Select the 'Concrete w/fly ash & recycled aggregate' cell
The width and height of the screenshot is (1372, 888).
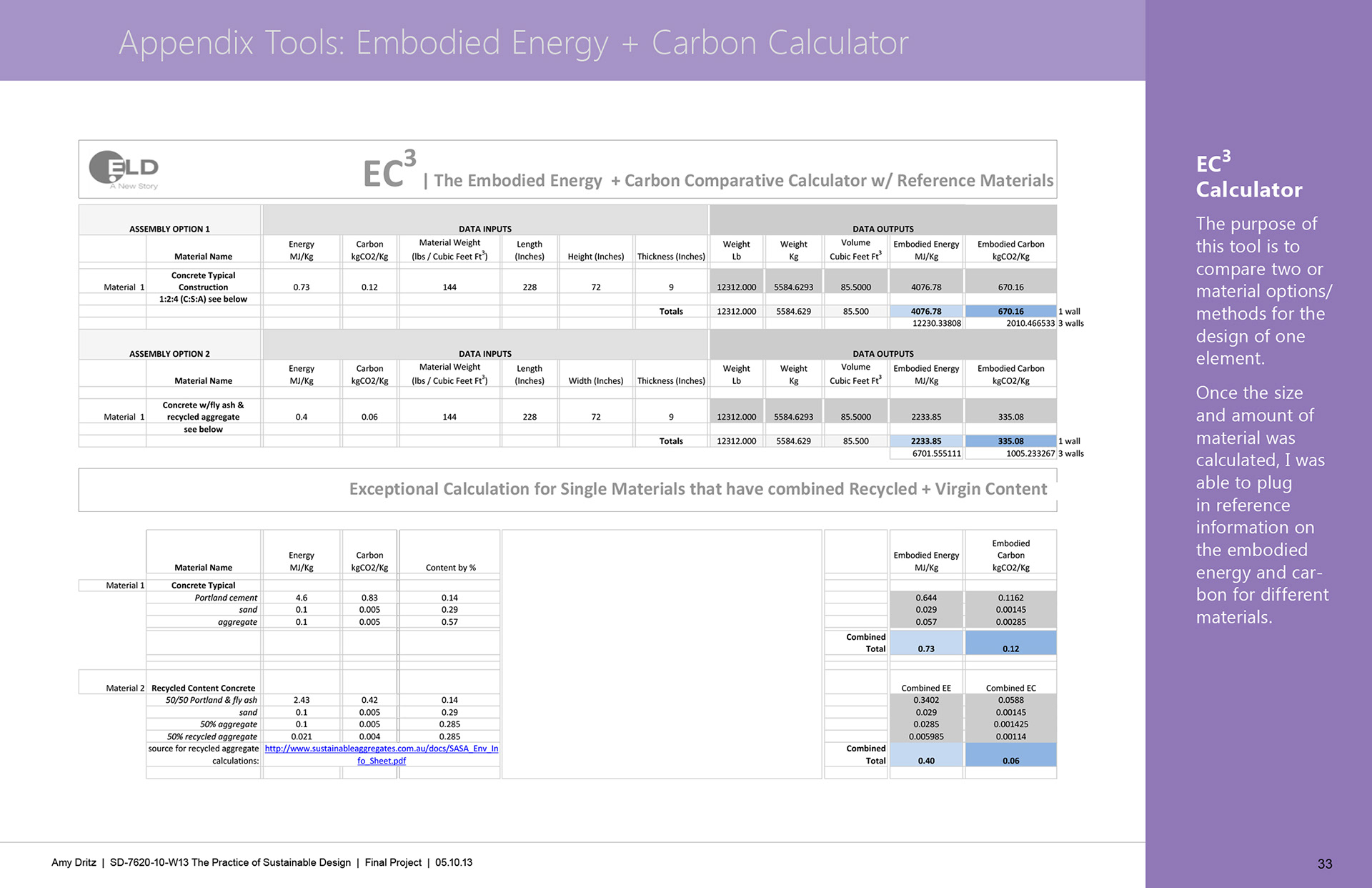click(x=203, y=411)
